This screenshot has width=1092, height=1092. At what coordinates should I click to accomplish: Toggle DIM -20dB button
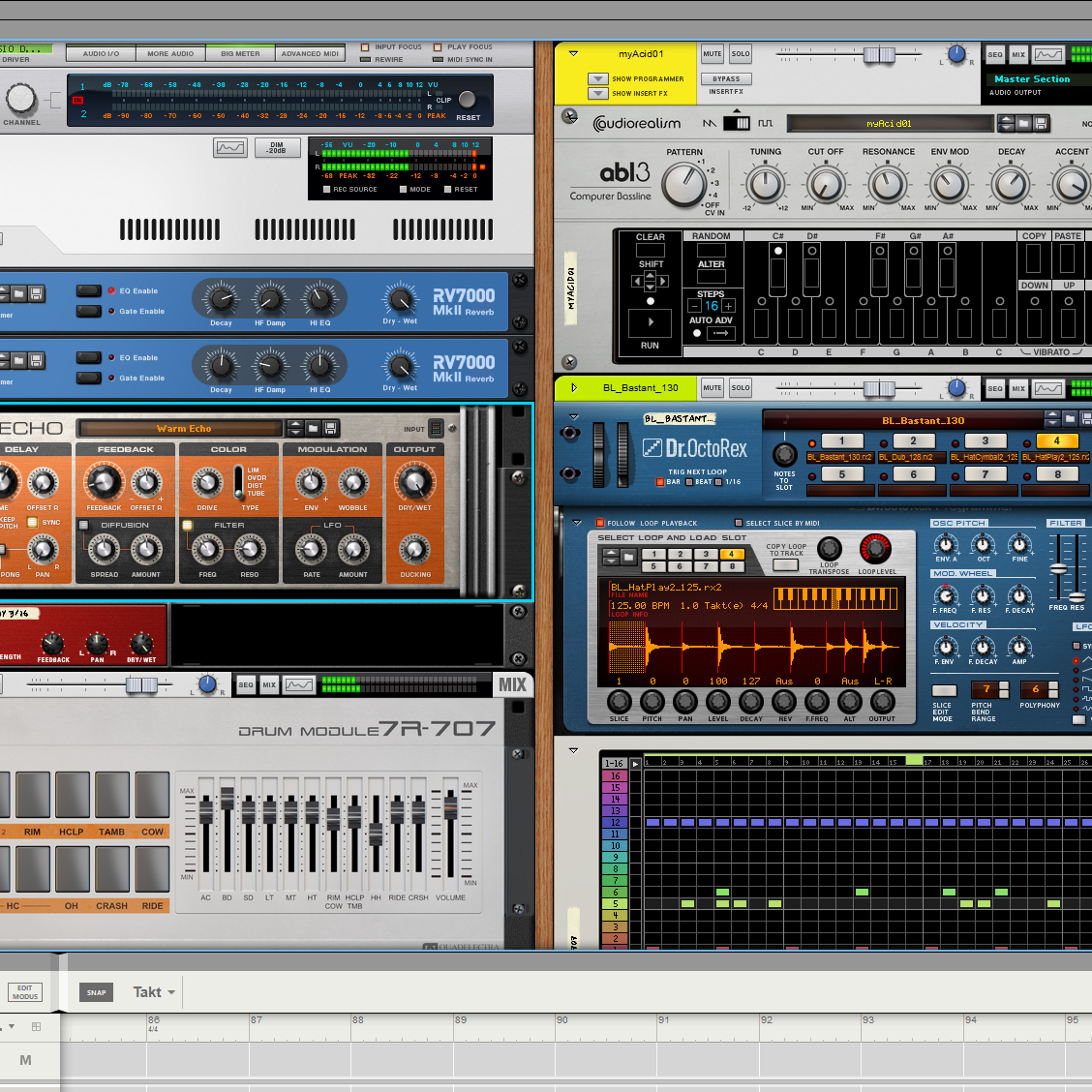[277, 147]
